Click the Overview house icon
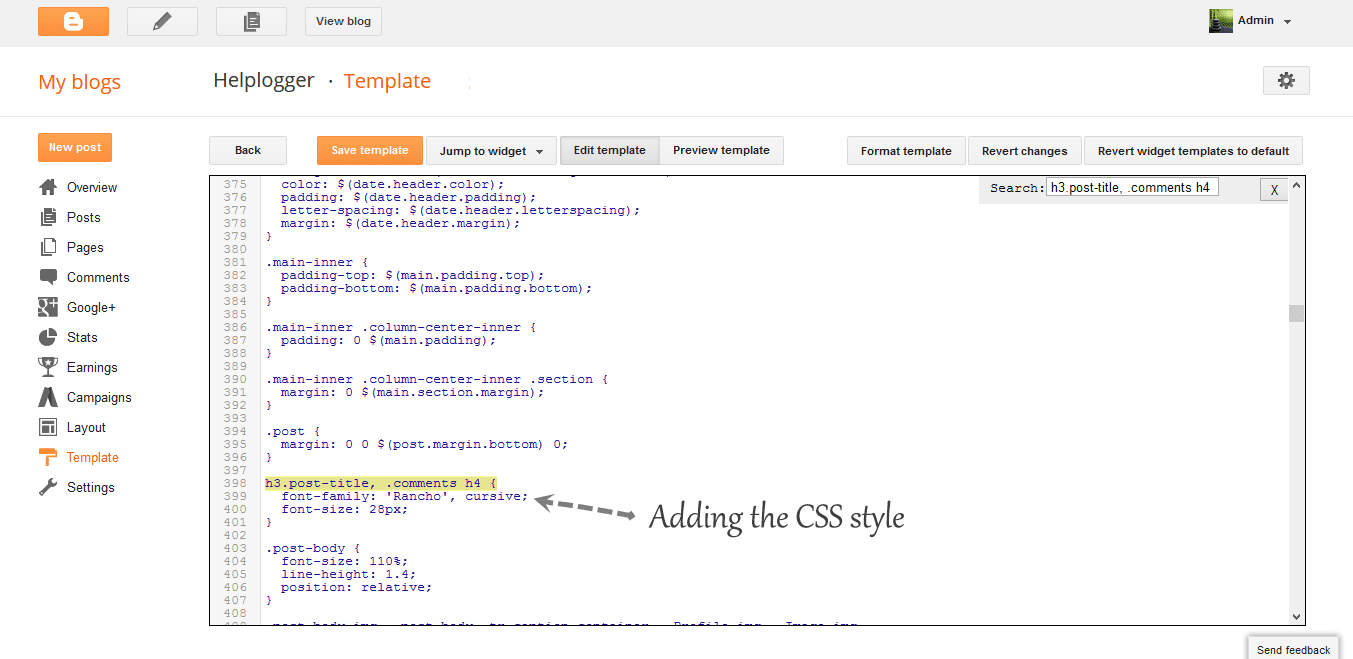Image resolution: width=1353 pixels, height=659 pixels. 48,187
